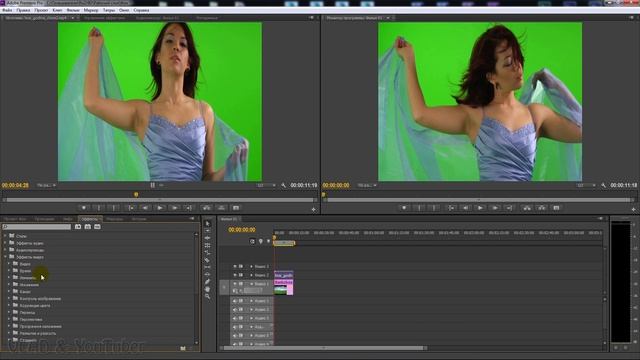Expand the Коррекция цвета folder
This screenshot has height=360, width=640.
[9, 305]
